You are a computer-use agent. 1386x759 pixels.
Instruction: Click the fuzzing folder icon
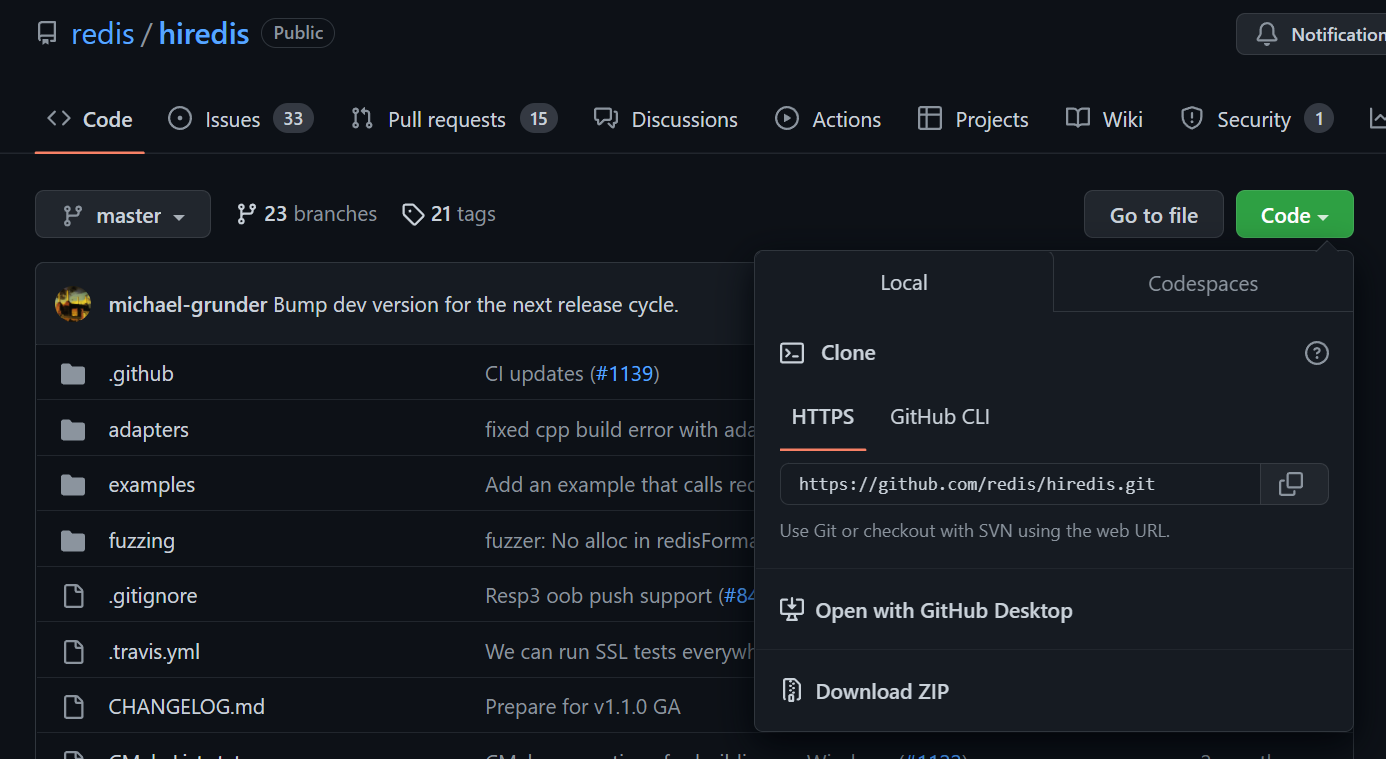[73, 541]
